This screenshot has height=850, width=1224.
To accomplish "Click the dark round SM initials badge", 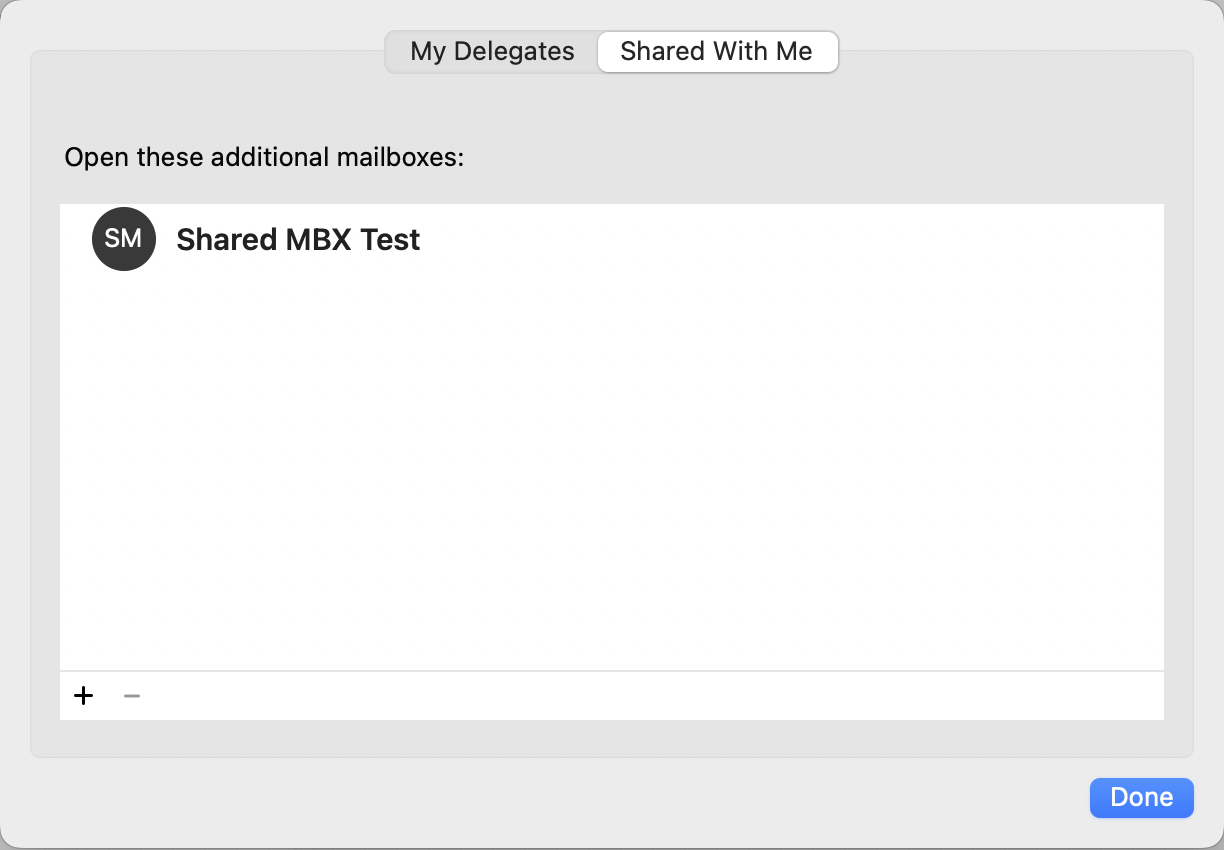I will (124, 239).
